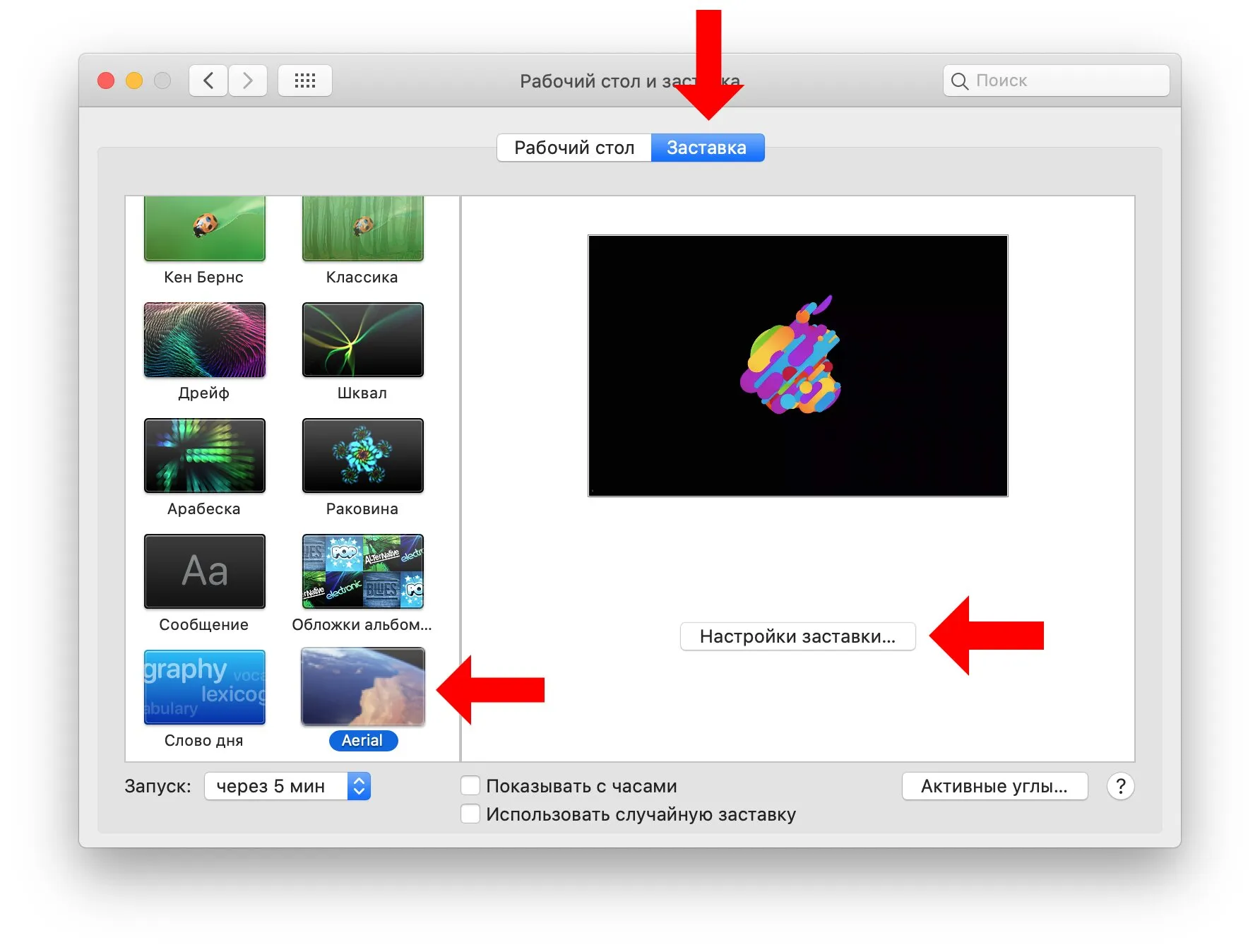Pick the Раковина screensaver

(x=363, y=456)
